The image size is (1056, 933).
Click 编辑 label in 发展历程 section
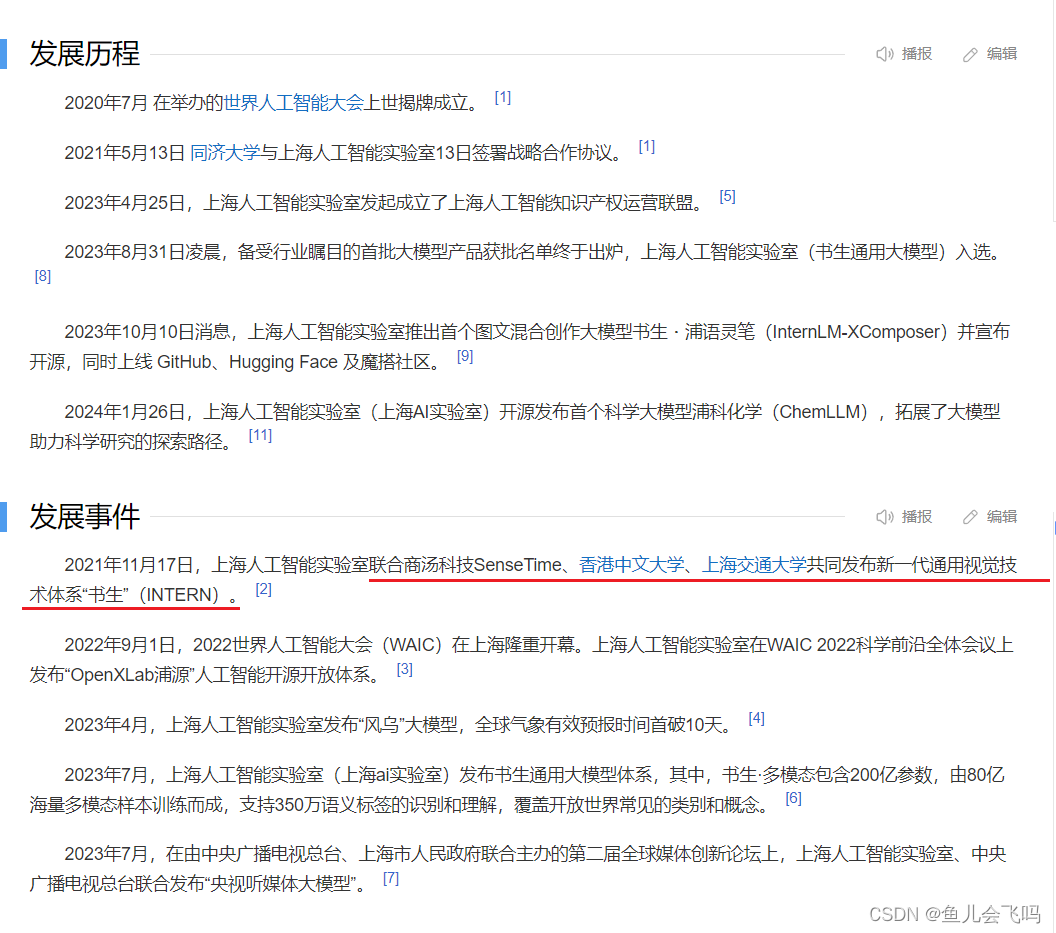tap(1001, 54)
